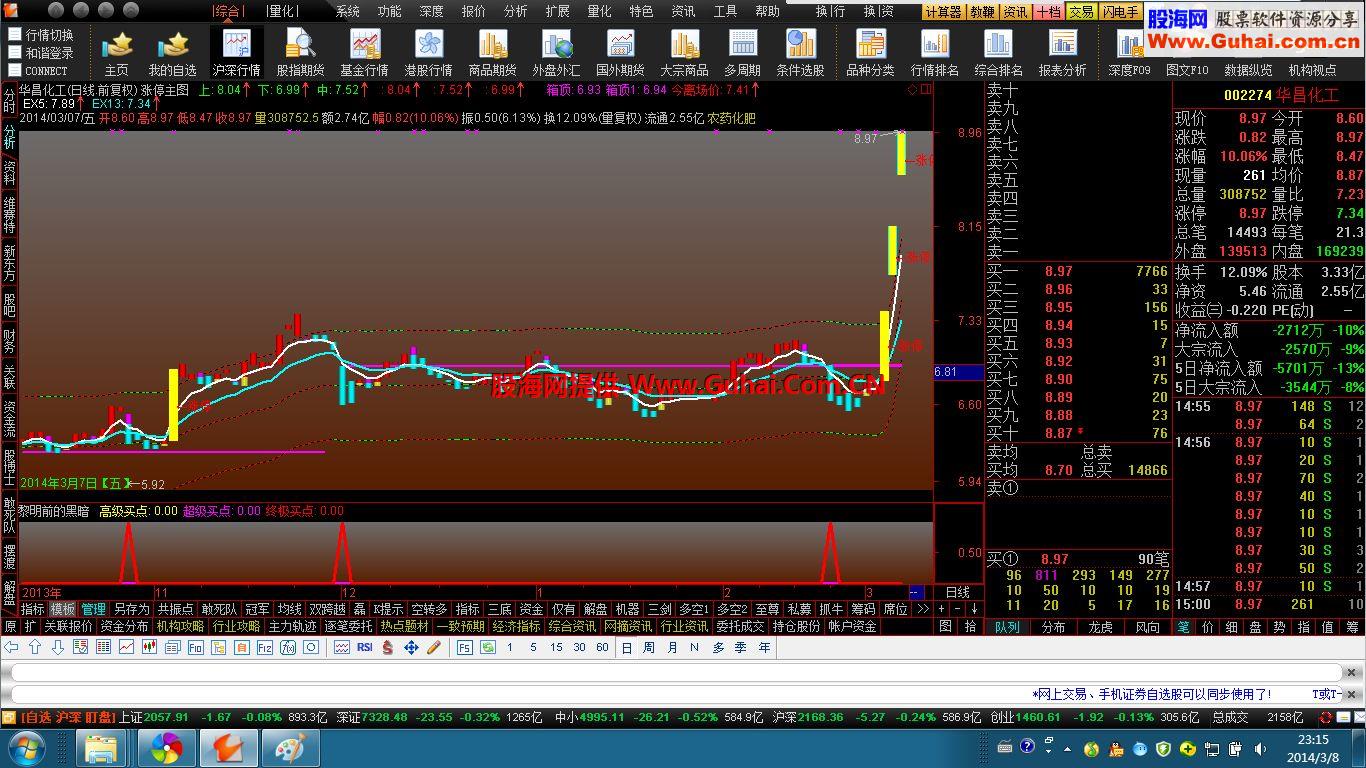Click the 交易 button
Viewport: 1366px width, 768px height.
point(1081,12)
